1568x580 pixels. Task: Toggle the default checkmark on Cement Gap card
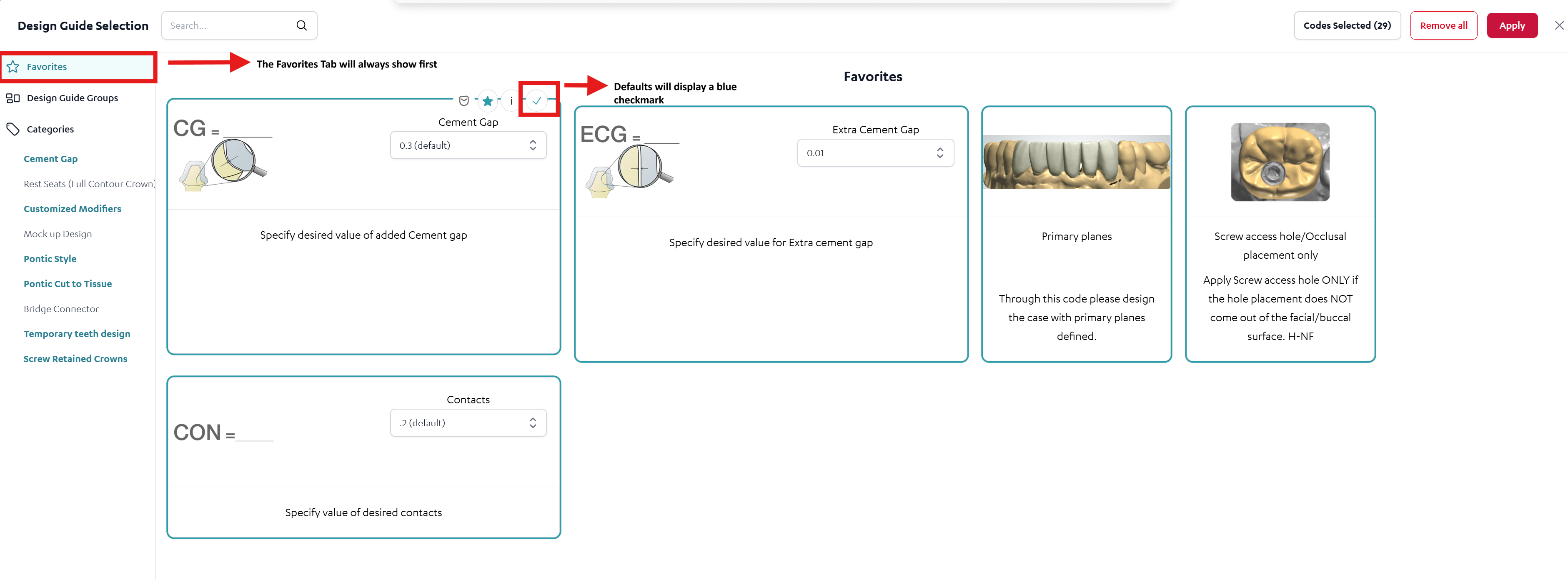[537, 100]
